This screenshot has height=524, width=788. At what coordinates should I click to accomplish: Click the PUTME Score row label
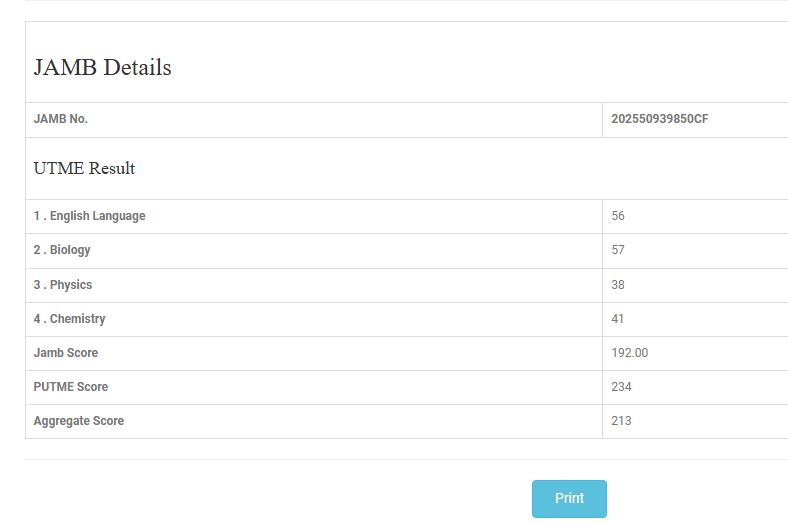click(x=71, y=387)
